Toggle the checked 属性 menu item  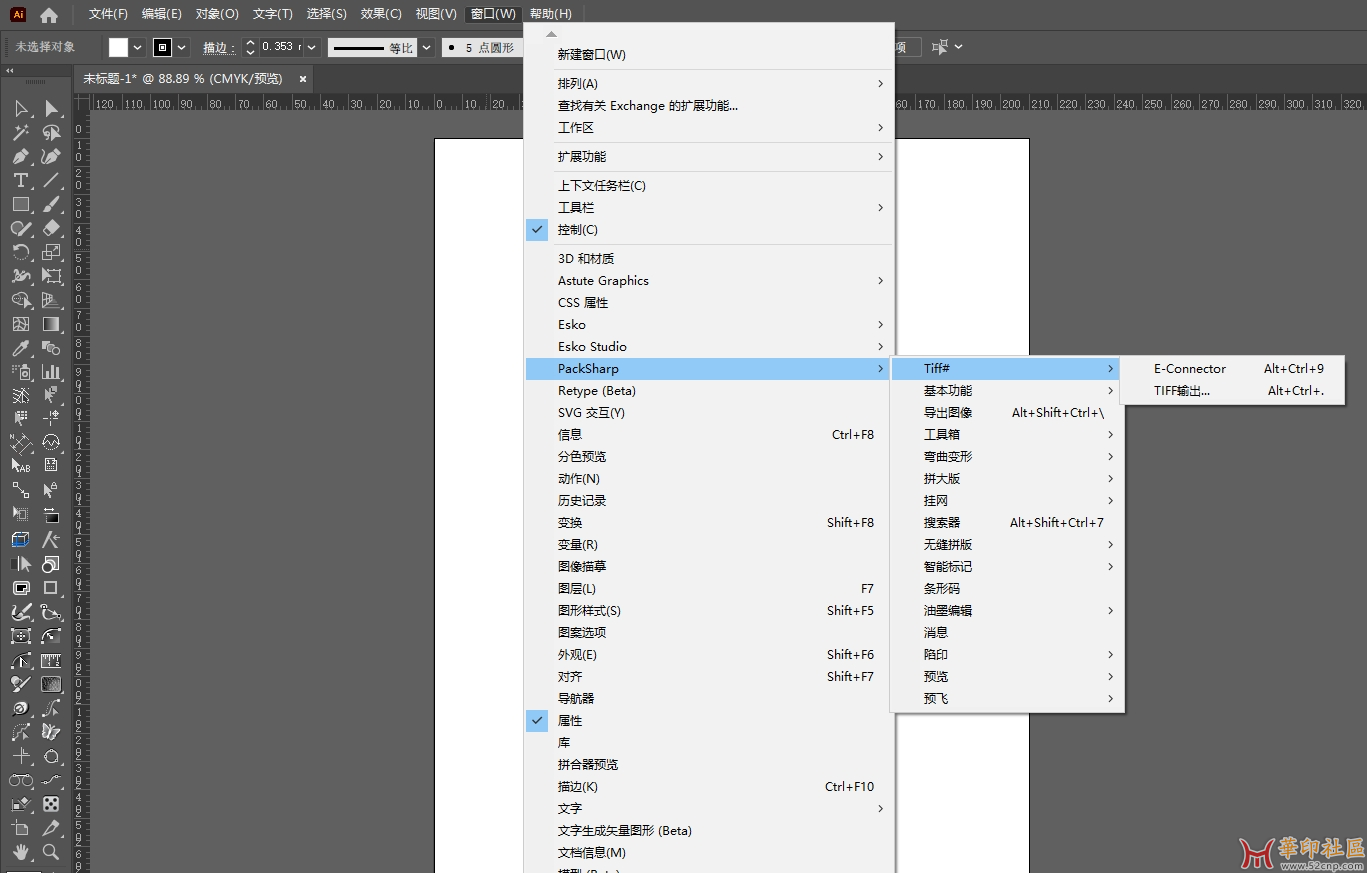point(709,721)
